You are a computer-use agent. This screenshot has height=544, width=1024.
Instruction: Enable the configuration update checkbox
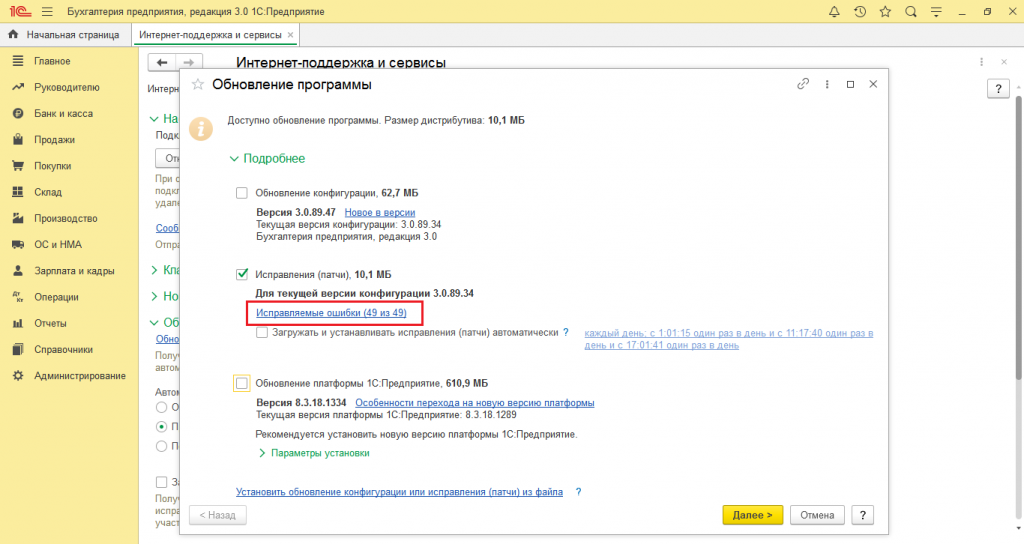click(x=241, y=193)
